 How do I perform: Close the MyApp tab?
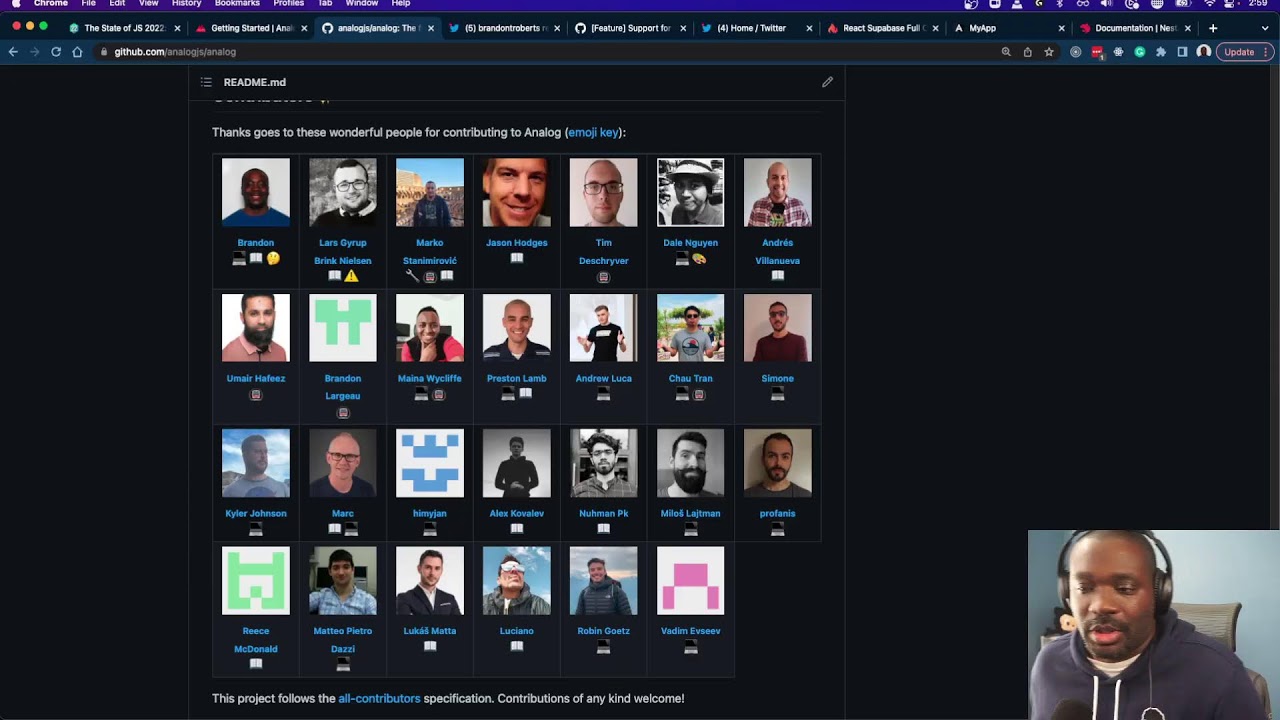[x=1062, y=28]
